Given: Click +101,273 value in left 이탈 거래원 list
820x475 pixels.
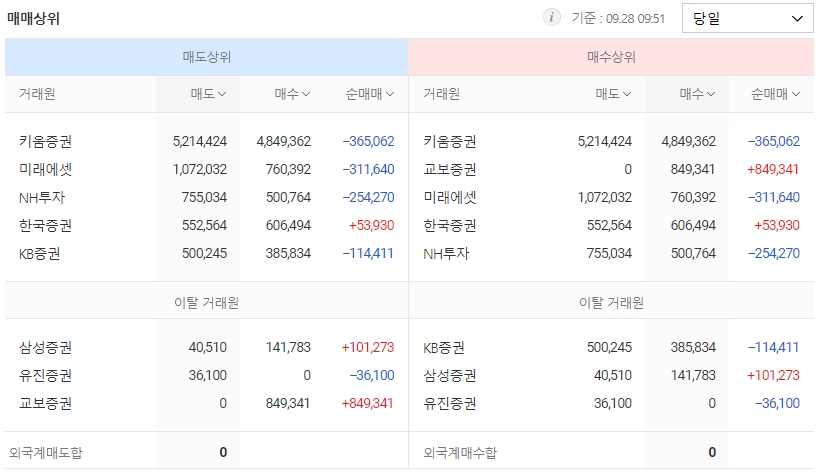Looking at the screenshot, I should click(368, 347).
